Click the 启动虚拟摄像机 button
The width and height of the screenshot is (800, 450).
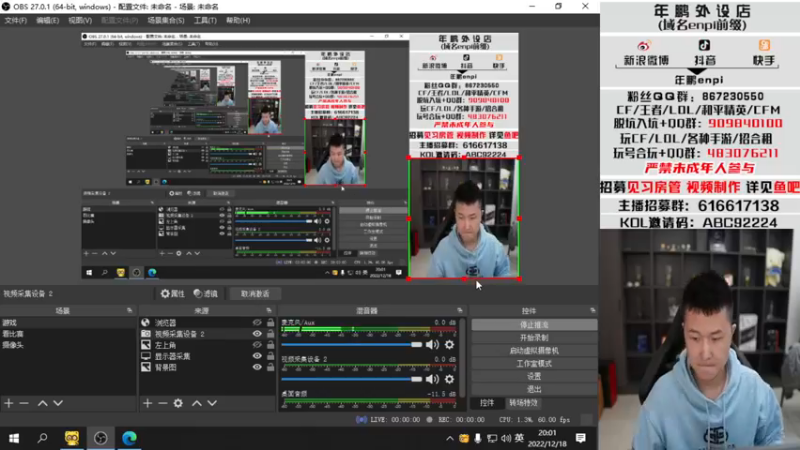(x=534, y=351)
